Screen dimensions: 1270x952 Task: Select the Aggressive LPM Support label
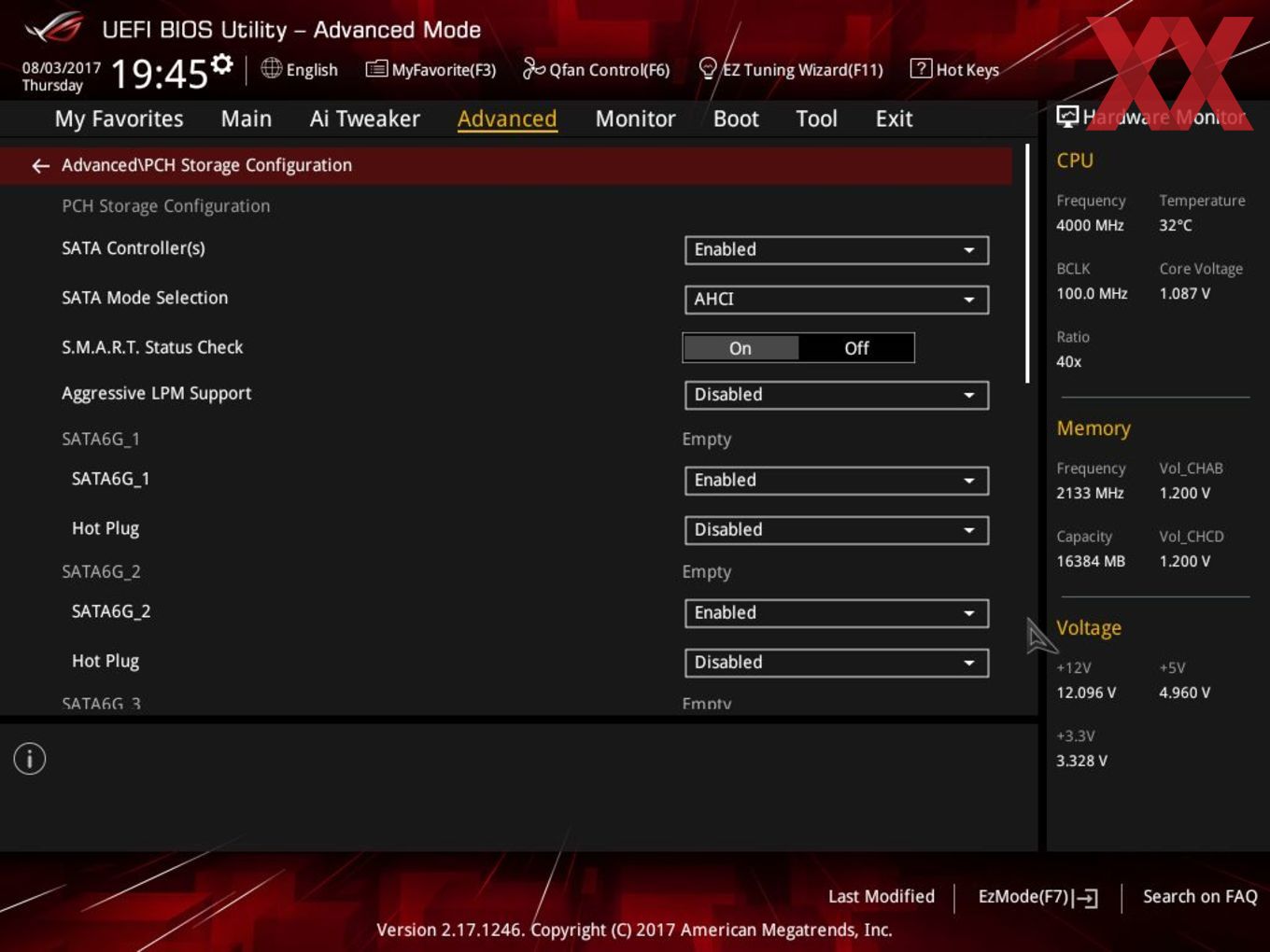157,394
